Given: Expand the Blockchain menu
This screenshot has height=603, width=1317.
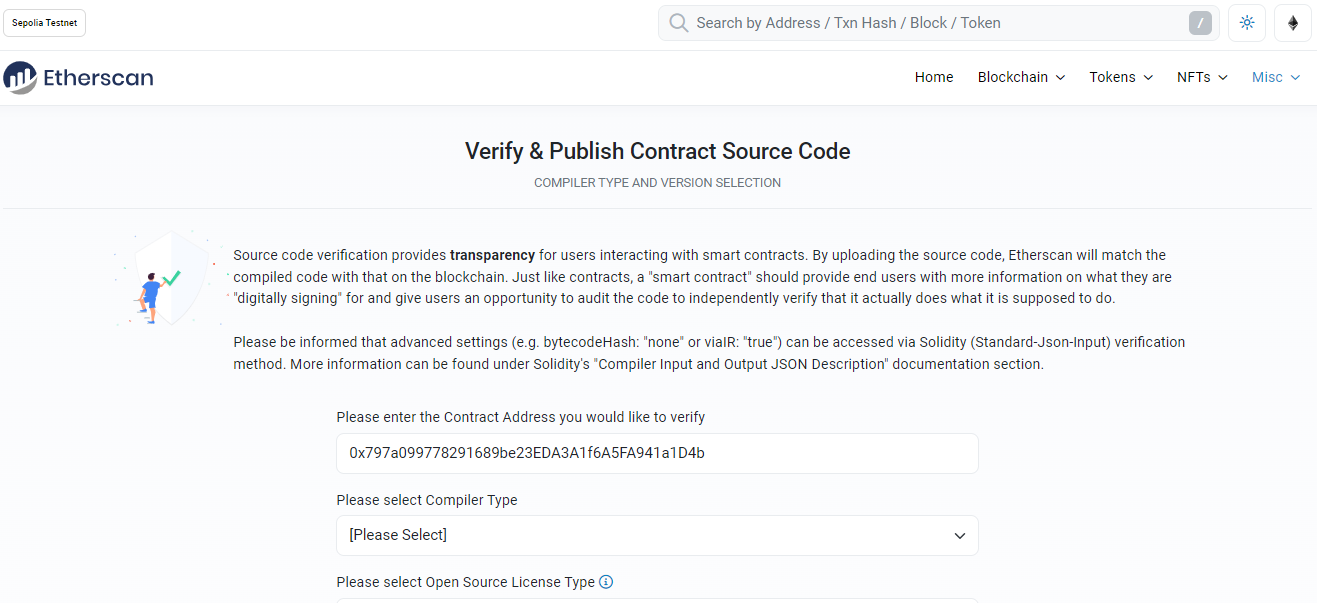Looking at the screenshot, I should (1021, 77).
